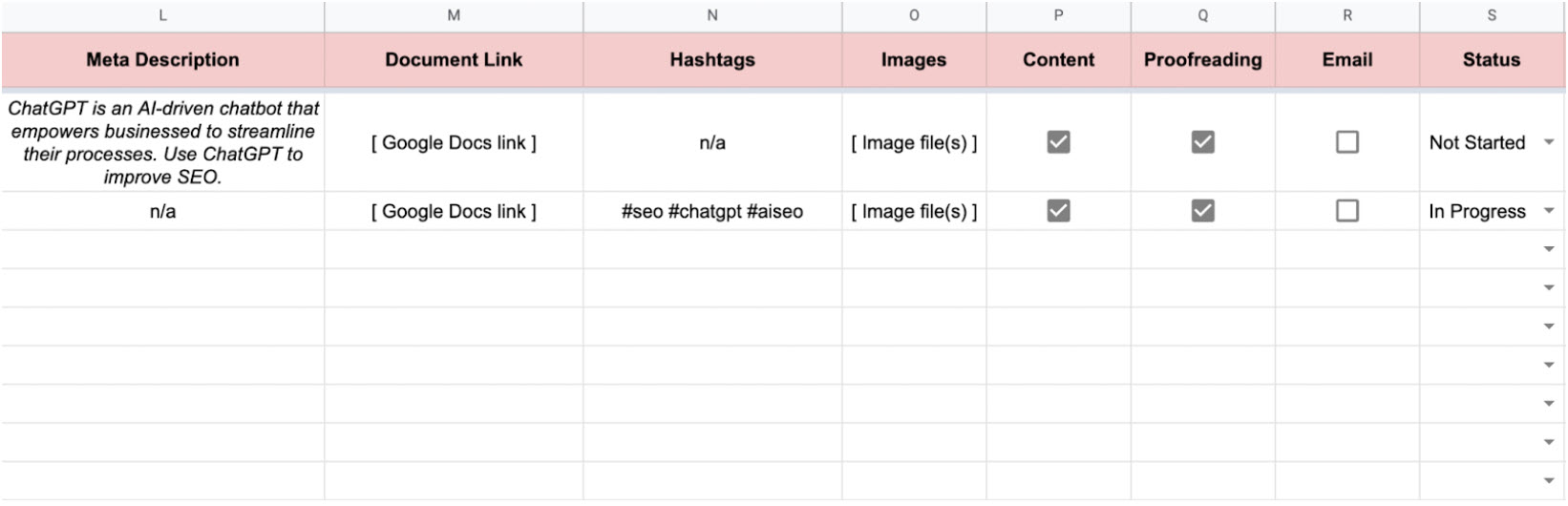The image size is (1568, 506).
Task: Toggle Content checkbox in the second row
Action: (x=1058, y=211)
